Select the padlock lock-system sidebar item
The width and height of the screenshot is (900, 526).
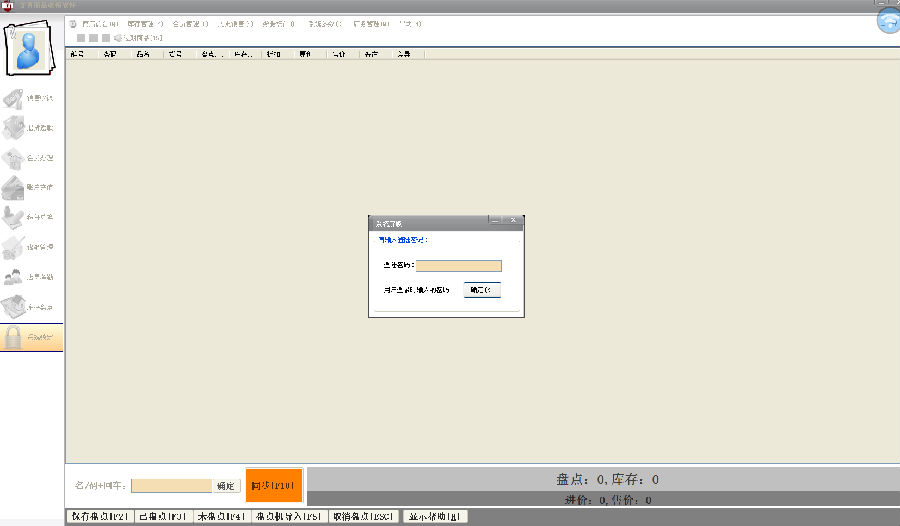[31, 338]
